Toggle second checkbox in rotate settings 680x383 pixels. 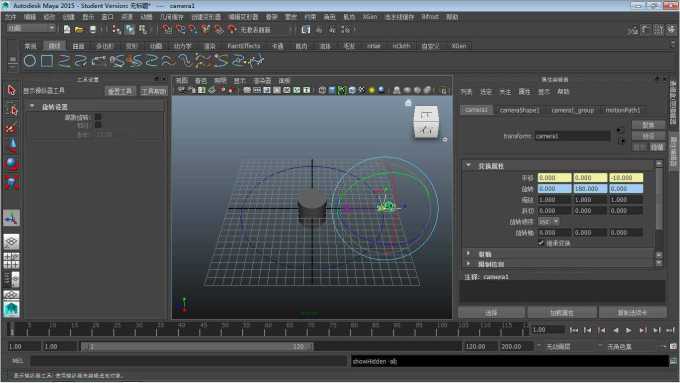(98, 125)
